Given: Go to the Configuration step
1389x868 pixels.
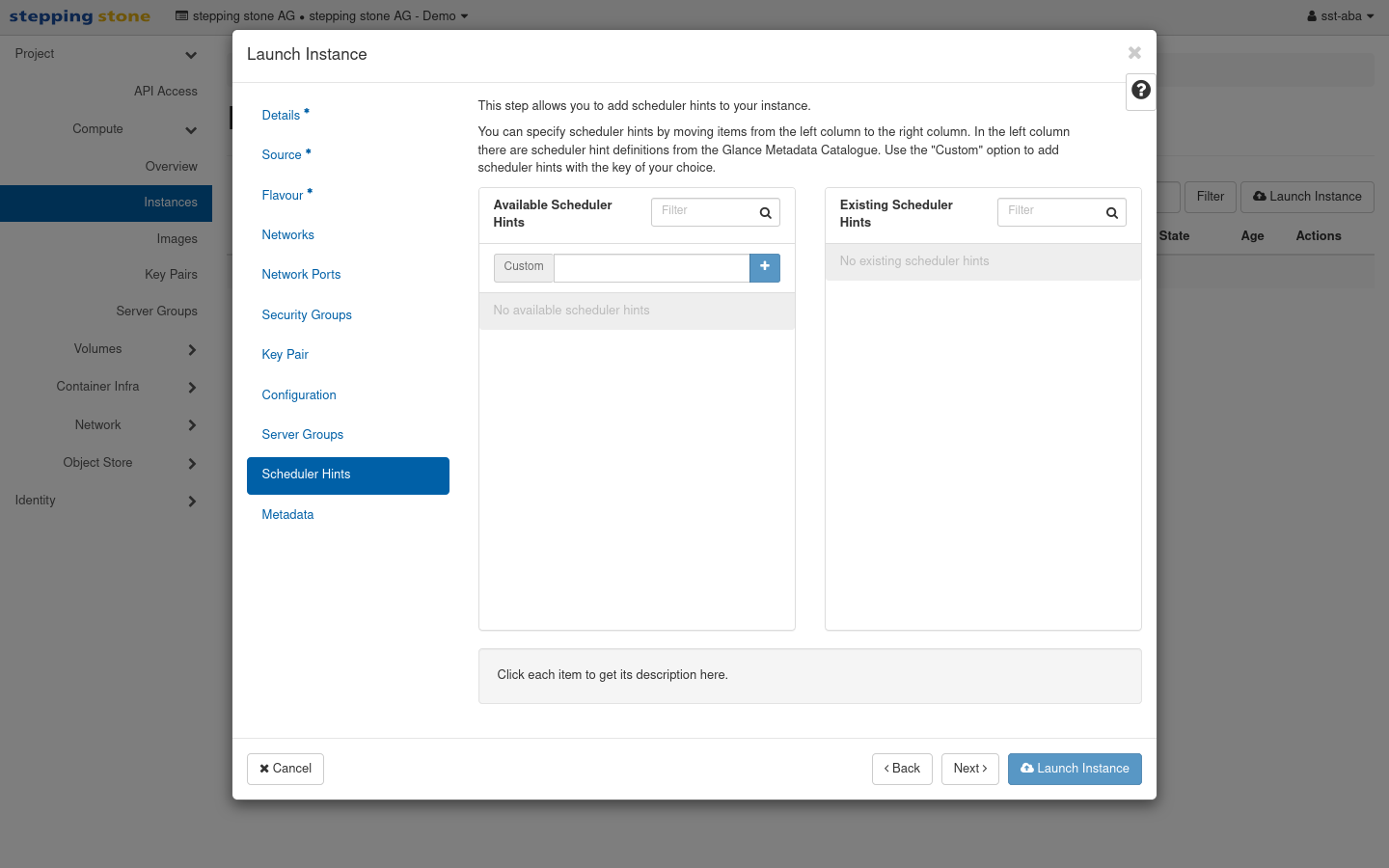Looking at the screenshot, I should [299, 394].
